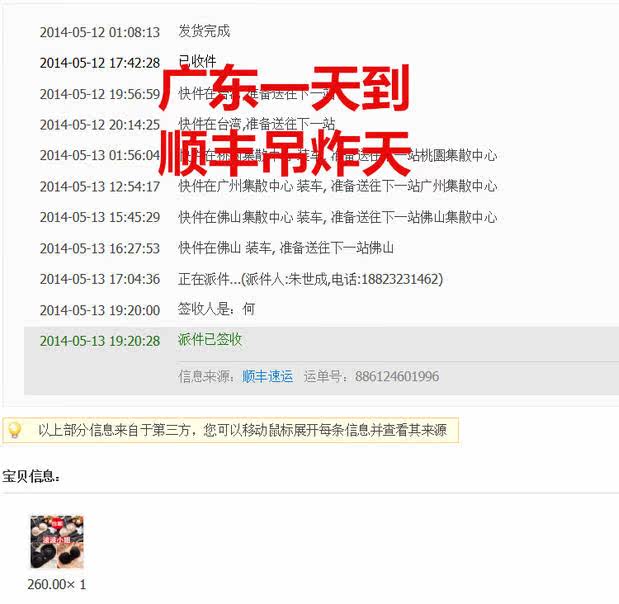This screenshot has height=604, width=619.
Task: Click the 260.00× 1 price label
Action: [x=57, y=584]
